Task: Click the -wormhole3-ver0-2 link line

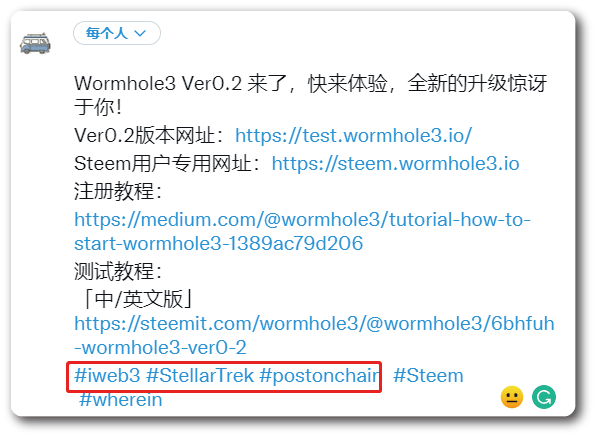Action: [160, 347]
